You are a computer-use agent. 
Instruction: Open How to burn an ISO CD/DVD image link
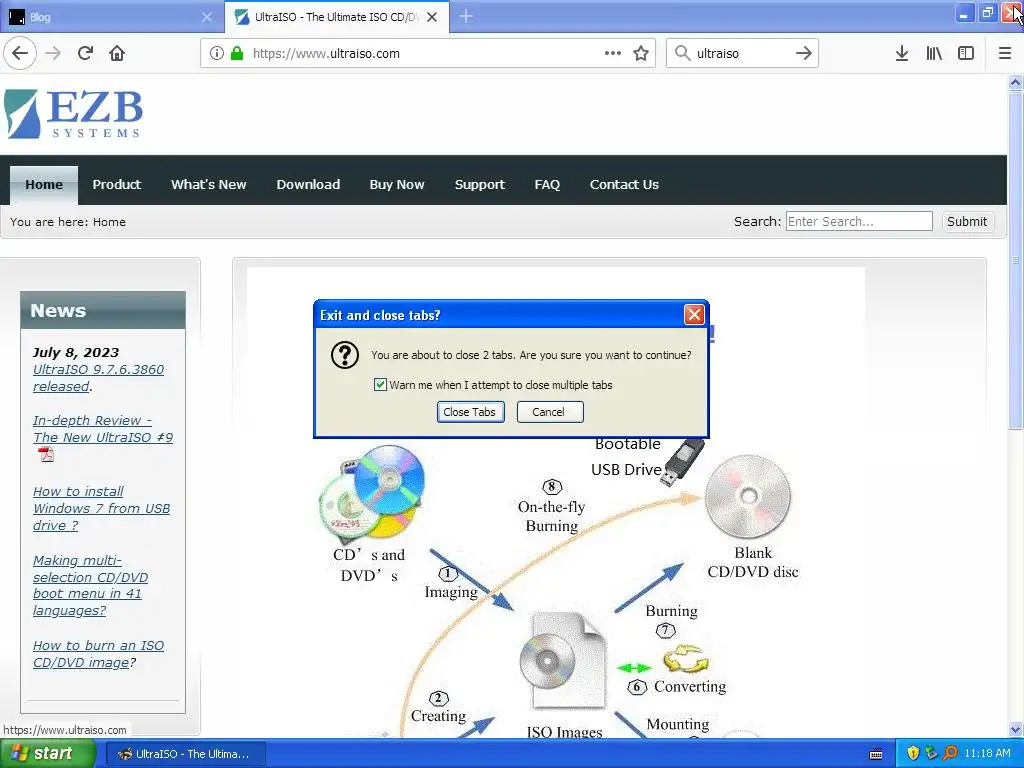(x=98, y=654)
